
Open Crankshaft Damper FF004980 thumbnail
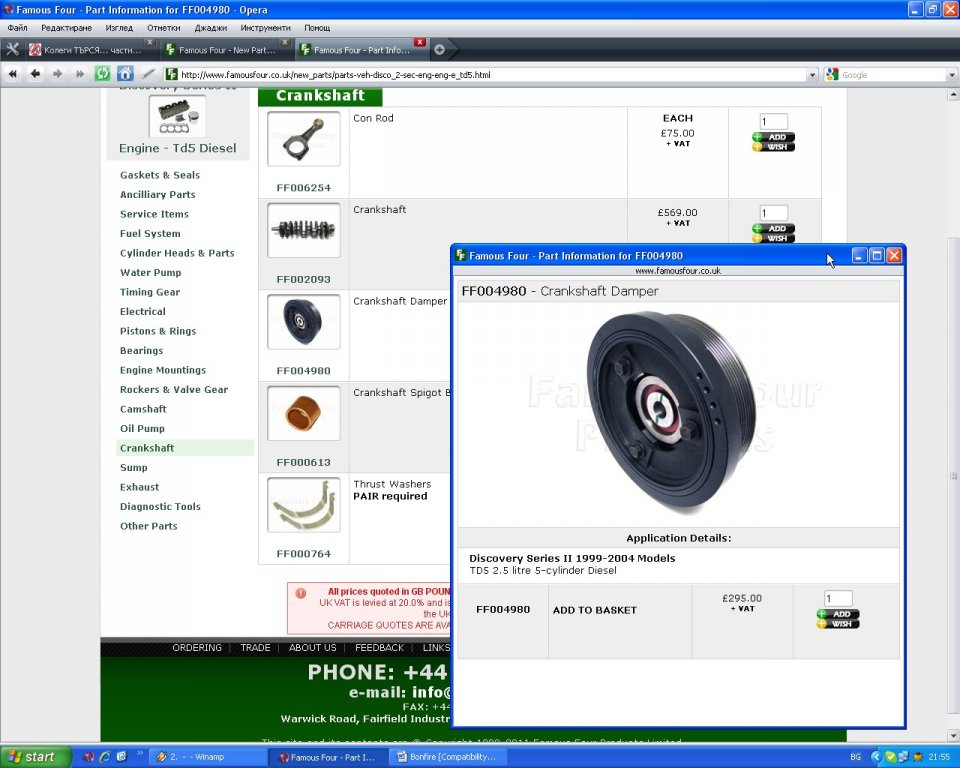tap(304, 322)
